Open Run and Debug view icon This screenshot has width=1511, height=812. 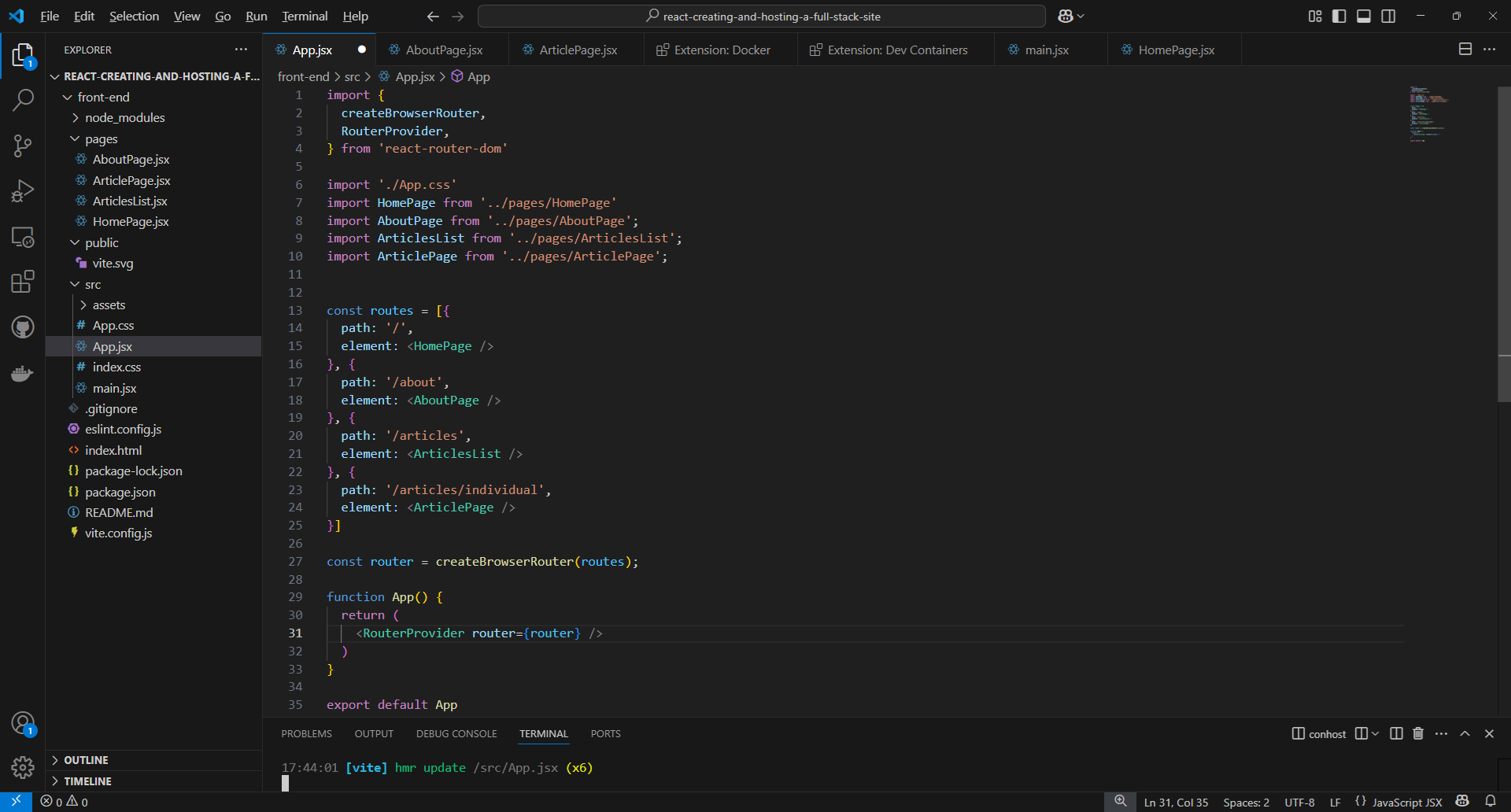[23, 191]
